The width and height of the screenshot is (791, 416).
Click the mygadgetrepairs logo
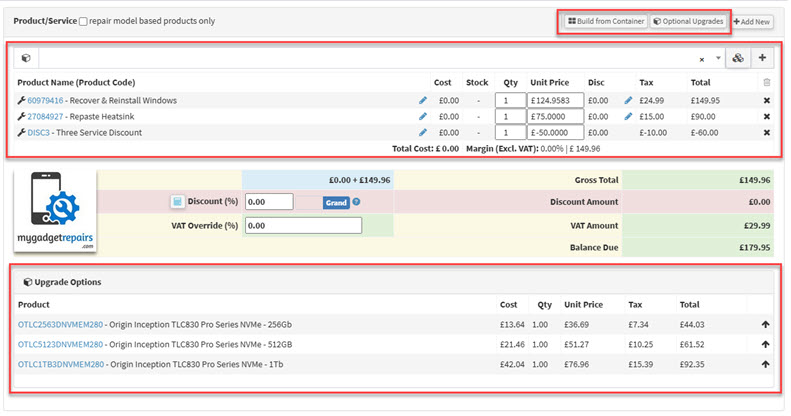click(55, 211)
